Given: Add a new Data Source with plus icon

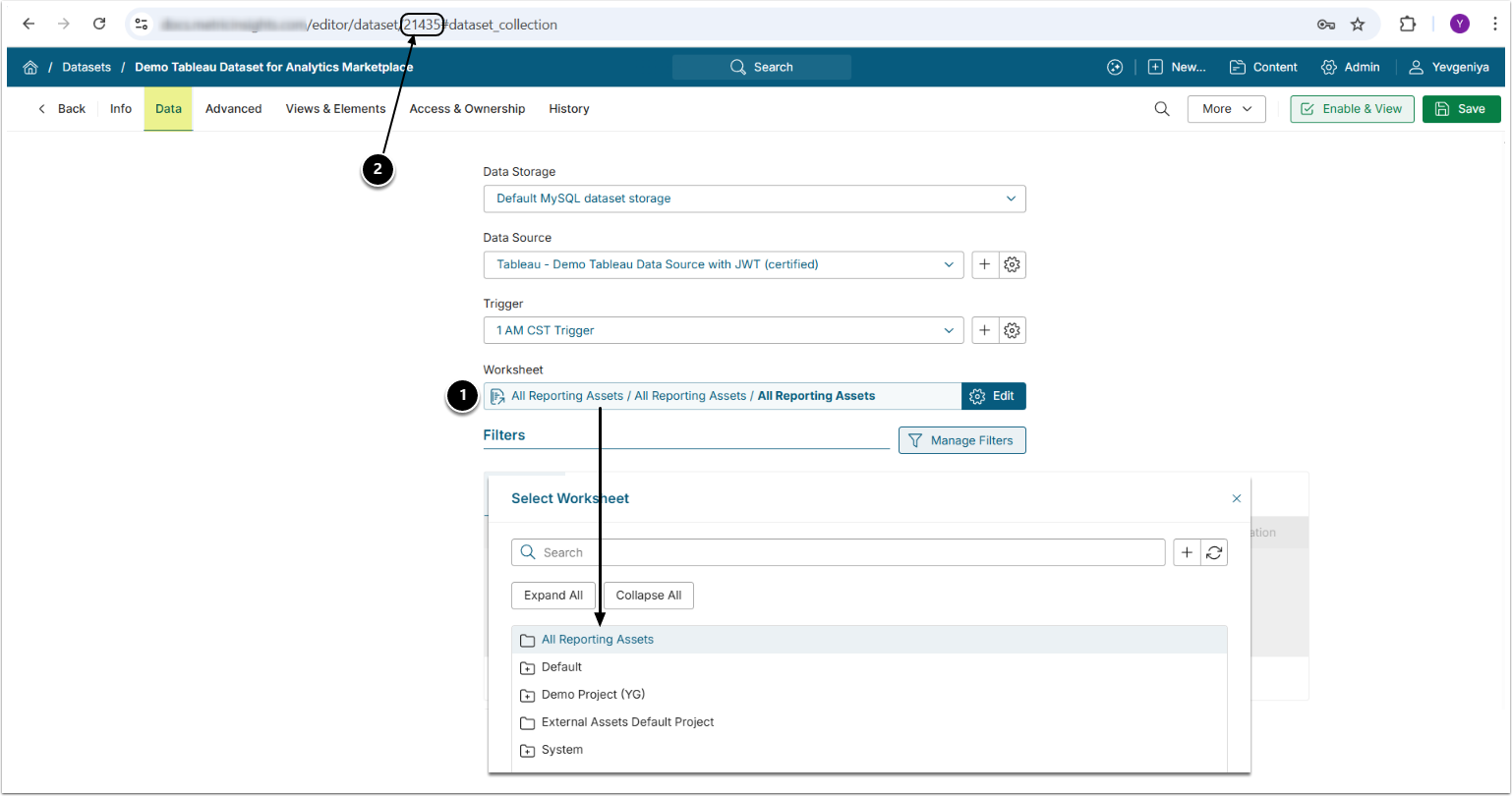Looking at the screenshot, I should (x=985, y=264).
